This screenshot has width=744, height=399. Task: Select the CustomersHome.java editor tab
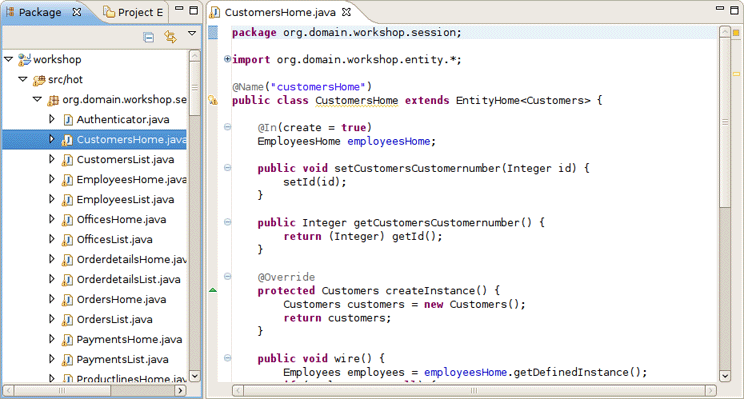tap(280, 12)
